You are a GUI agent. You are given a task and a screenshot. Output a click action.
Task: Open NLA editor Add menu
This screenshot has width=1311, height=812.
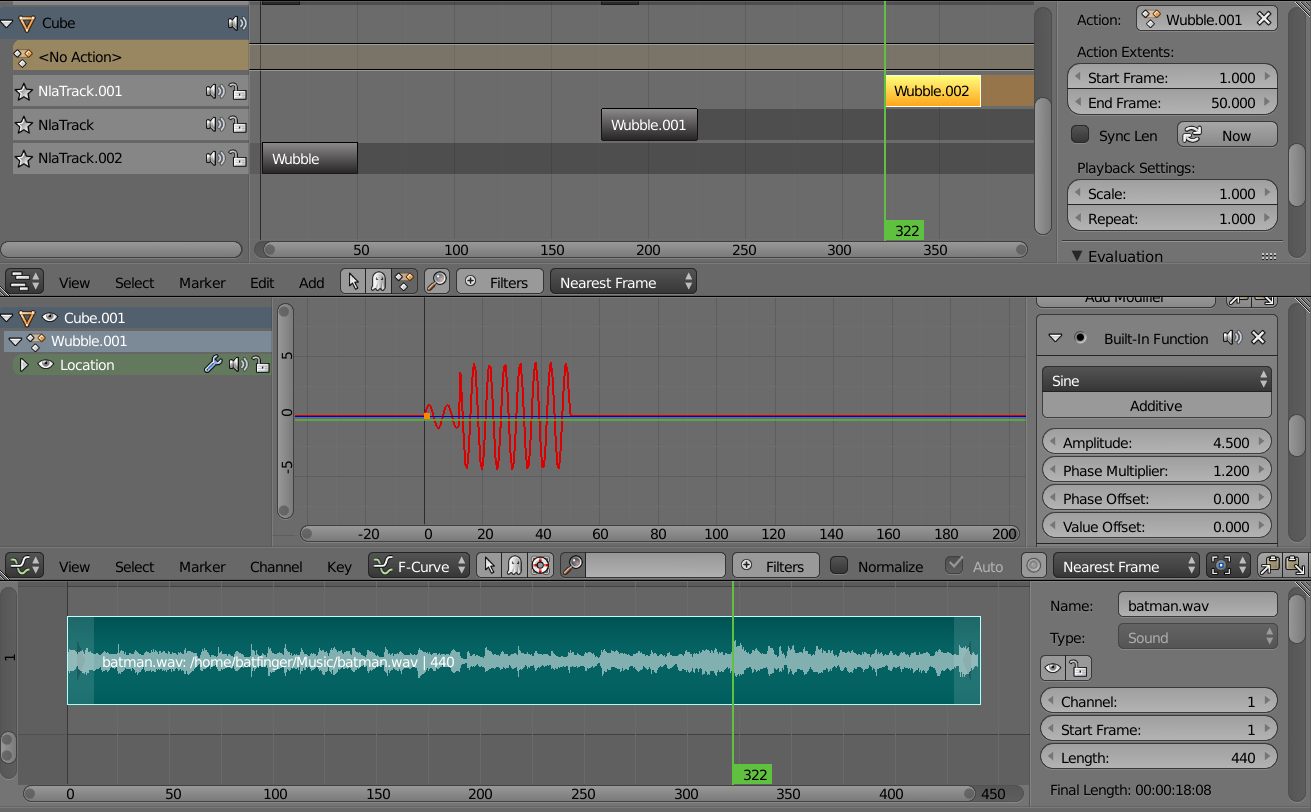pyautogui.click(x=312, y=283)
